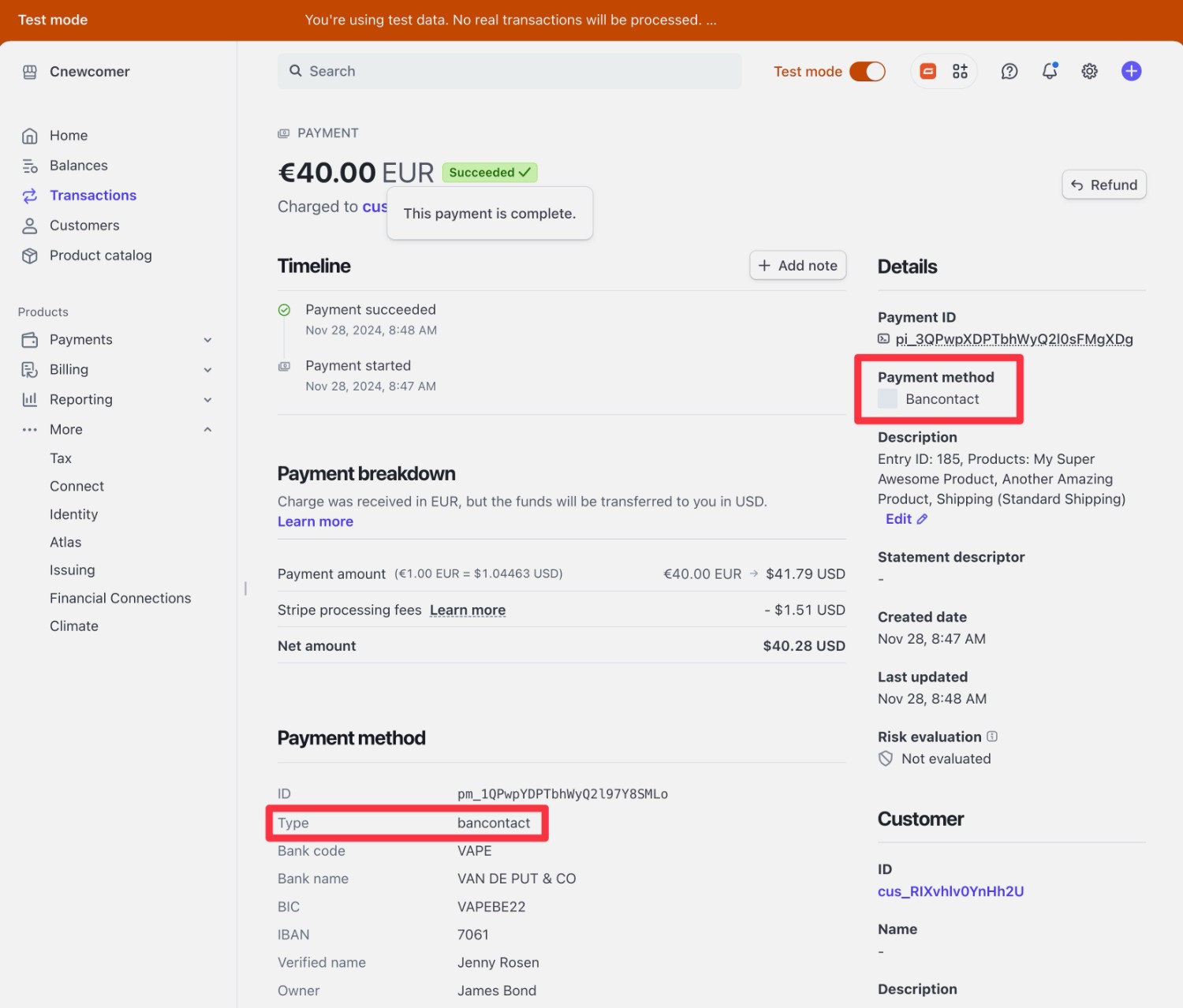Expand the Reporting submenu chevron

208,400
